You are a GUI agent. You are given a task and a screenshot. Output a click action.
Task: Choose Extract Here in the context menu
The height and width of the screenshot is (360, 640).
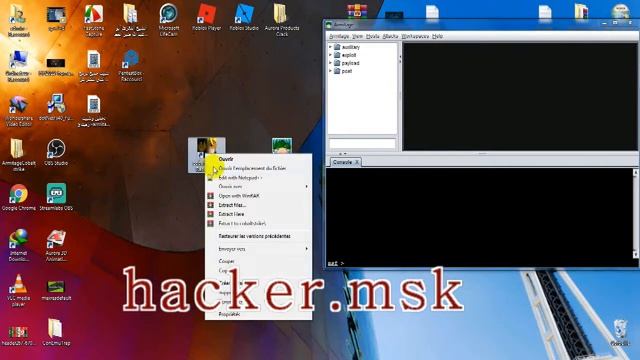[258, 214]
